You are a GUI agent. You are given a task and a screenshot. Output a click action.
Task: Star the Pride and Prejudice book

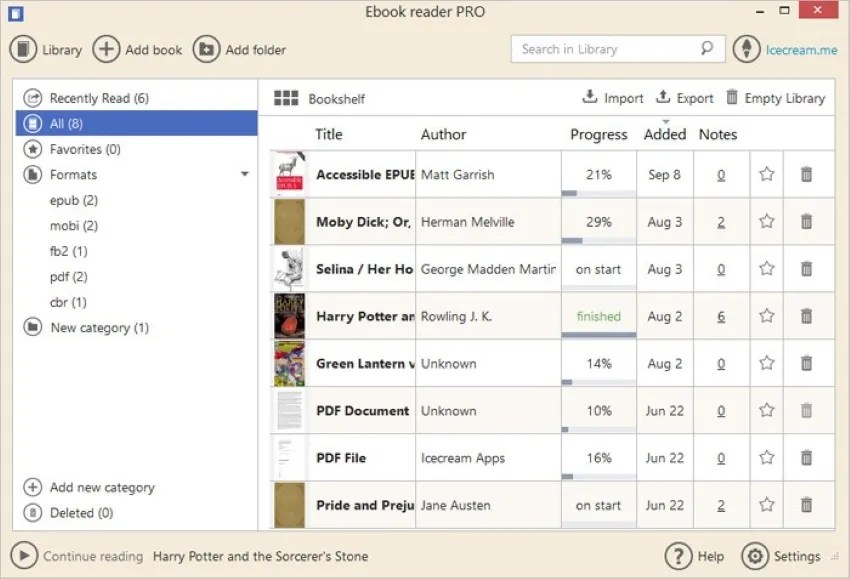point(766,505)
